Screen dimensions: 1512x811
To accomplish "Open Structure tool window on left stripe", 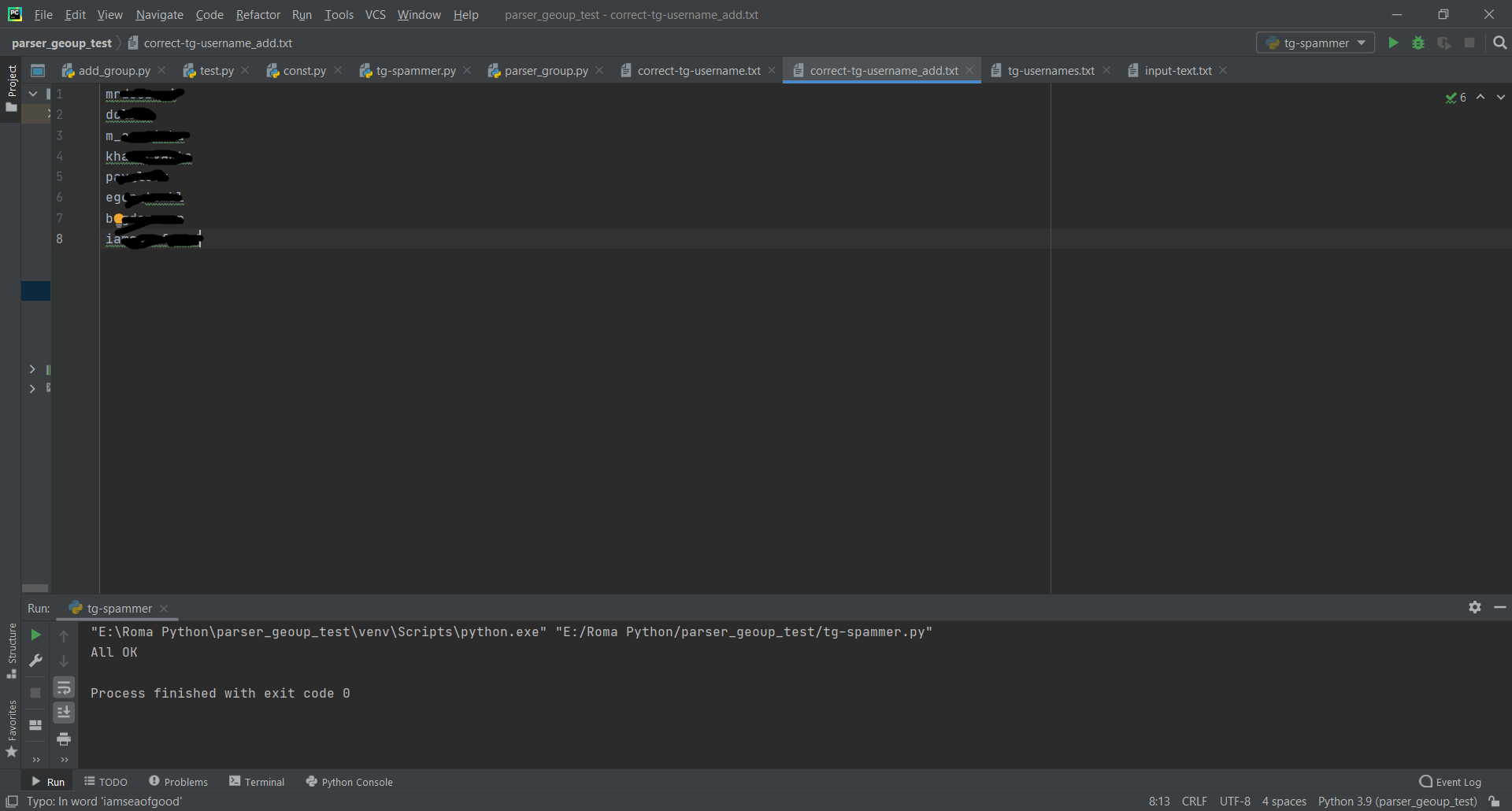I will coord(11,650).
